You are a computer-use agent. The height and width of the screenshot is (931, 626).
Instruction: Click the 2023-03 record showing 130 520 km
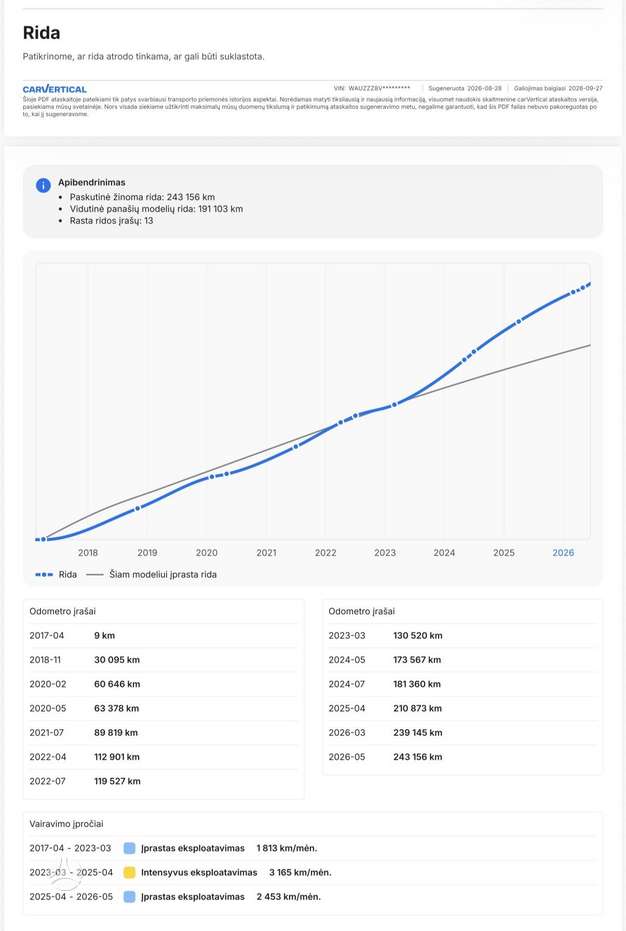462,635
